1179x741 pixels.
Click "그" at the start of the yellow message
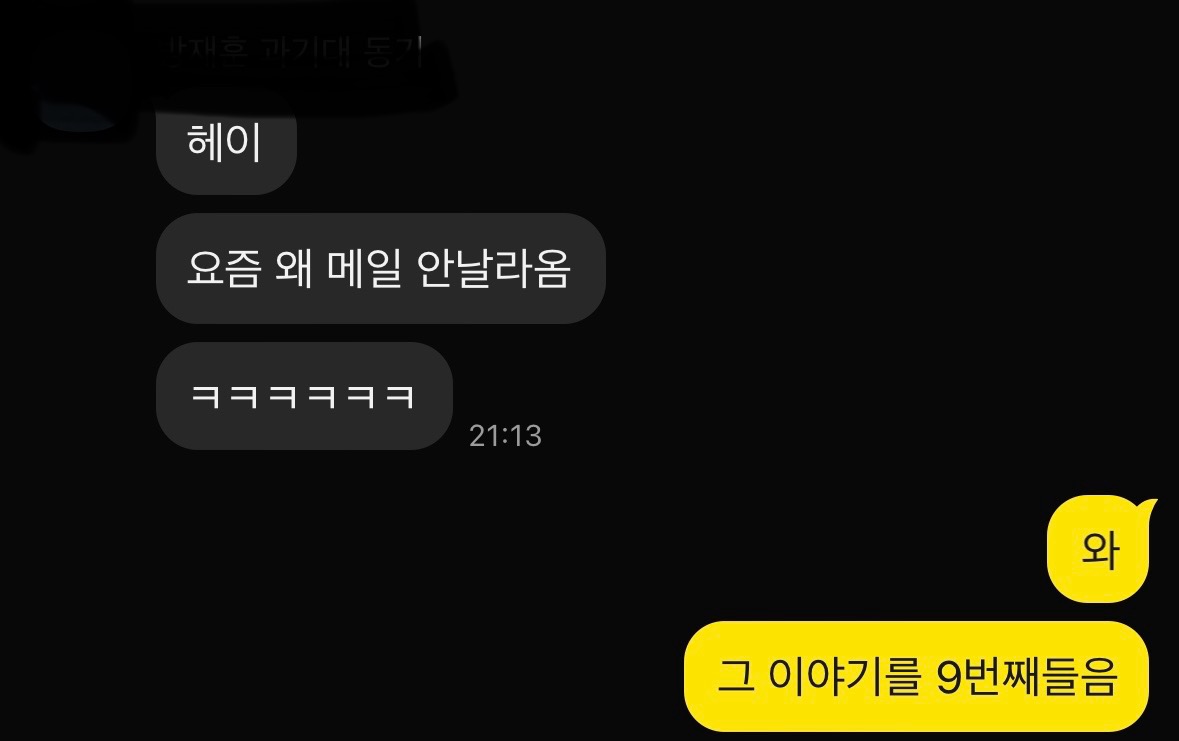coord(735,676)
